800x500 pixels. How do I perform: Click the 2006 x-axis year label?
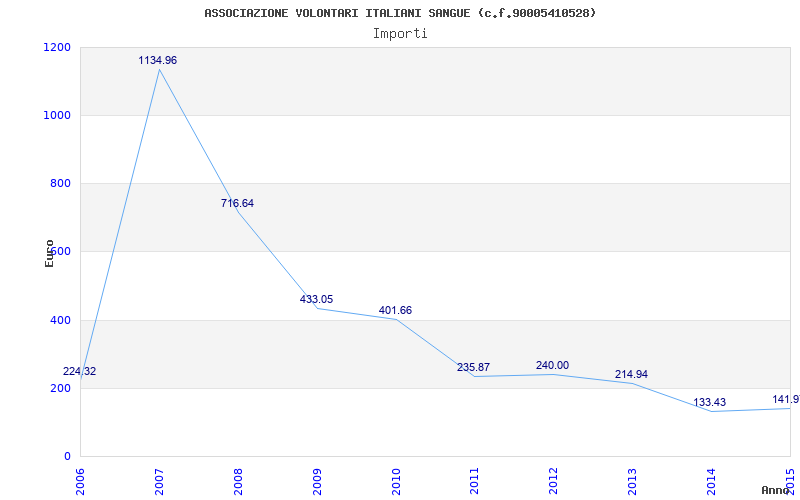[81, 481]
